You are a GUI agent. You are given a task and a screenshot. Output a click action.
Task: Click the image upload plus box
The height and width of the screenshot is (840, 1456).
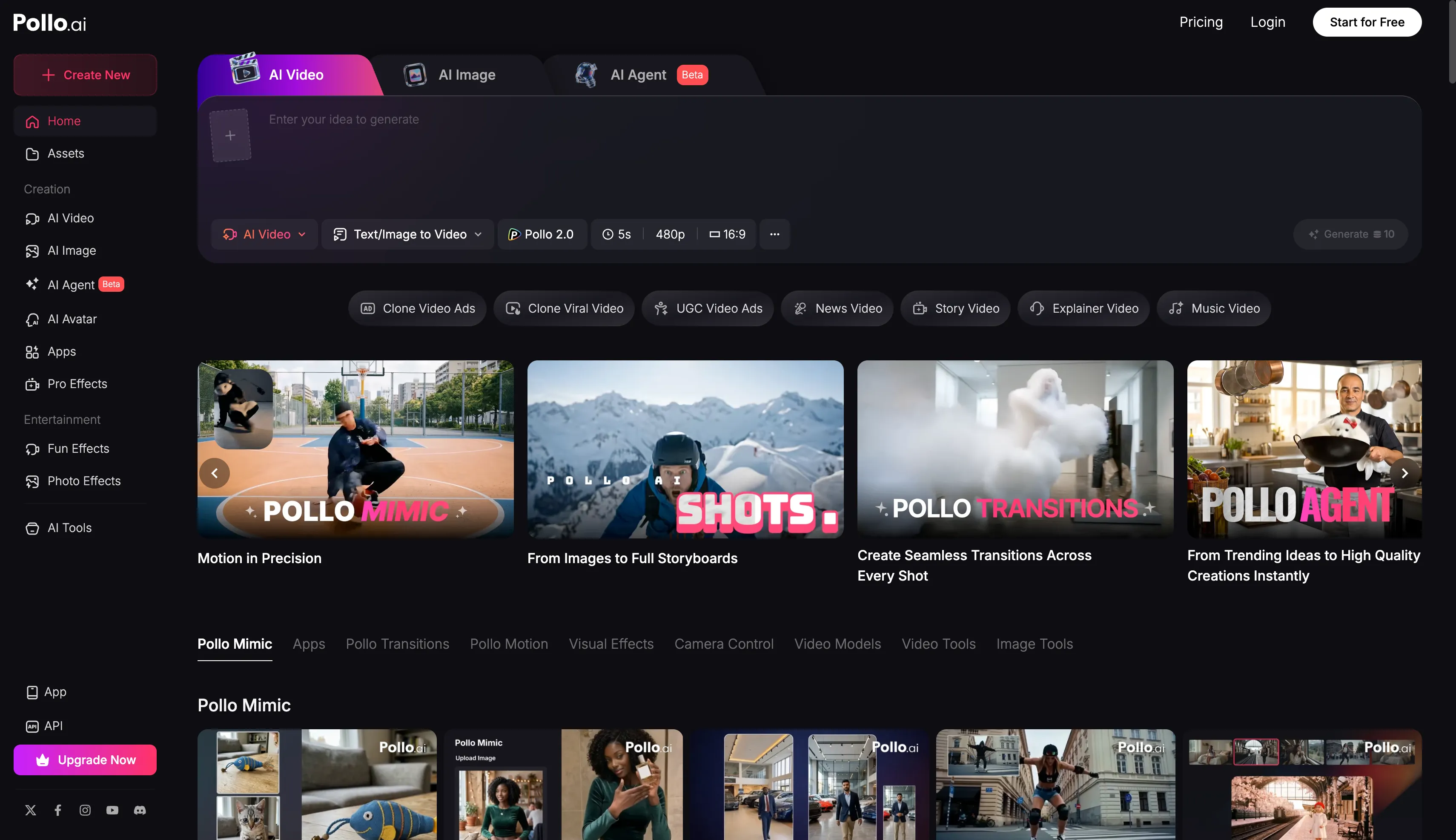(230, 135)
